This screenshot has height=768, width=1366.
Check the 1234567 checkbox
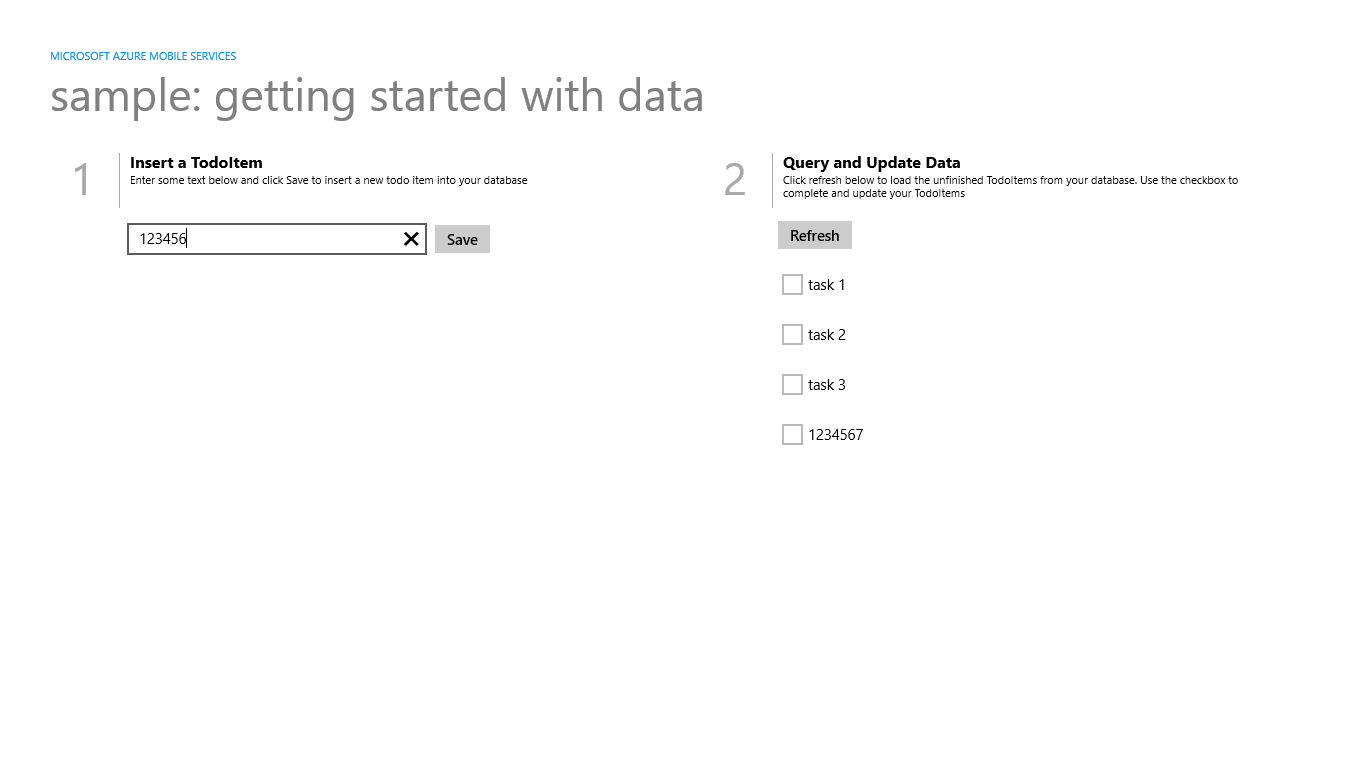(x=792, y=435)
